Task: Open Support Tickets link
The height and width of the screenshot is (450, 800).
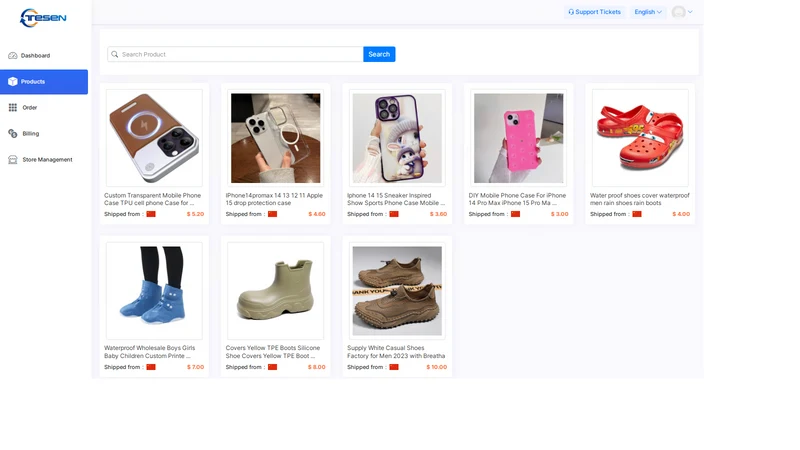Action: [594, 12]
